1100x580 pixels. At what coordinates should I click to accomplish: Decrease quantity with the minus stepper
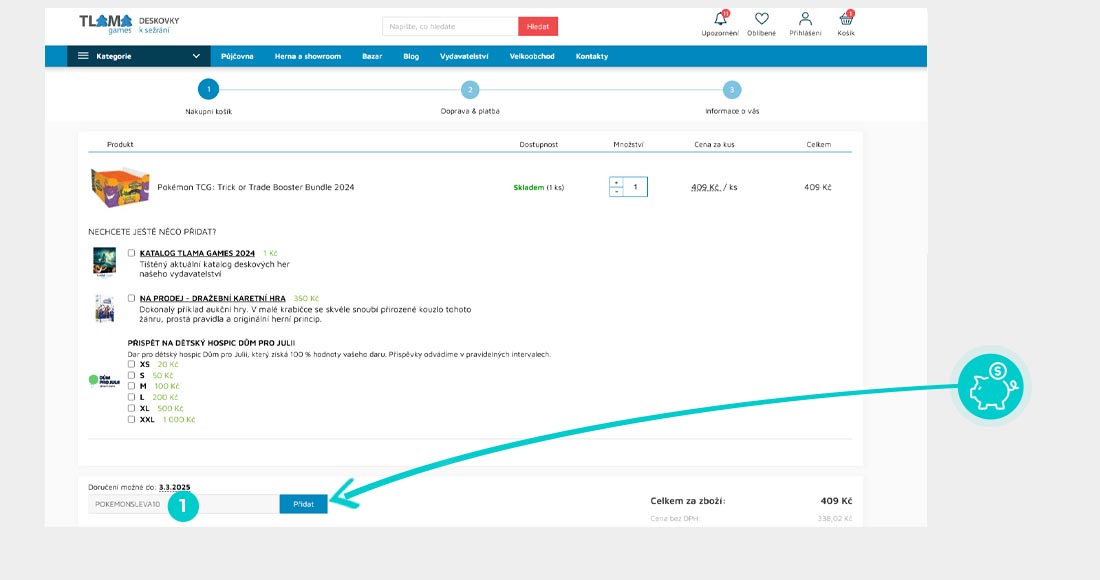point(617,191)
